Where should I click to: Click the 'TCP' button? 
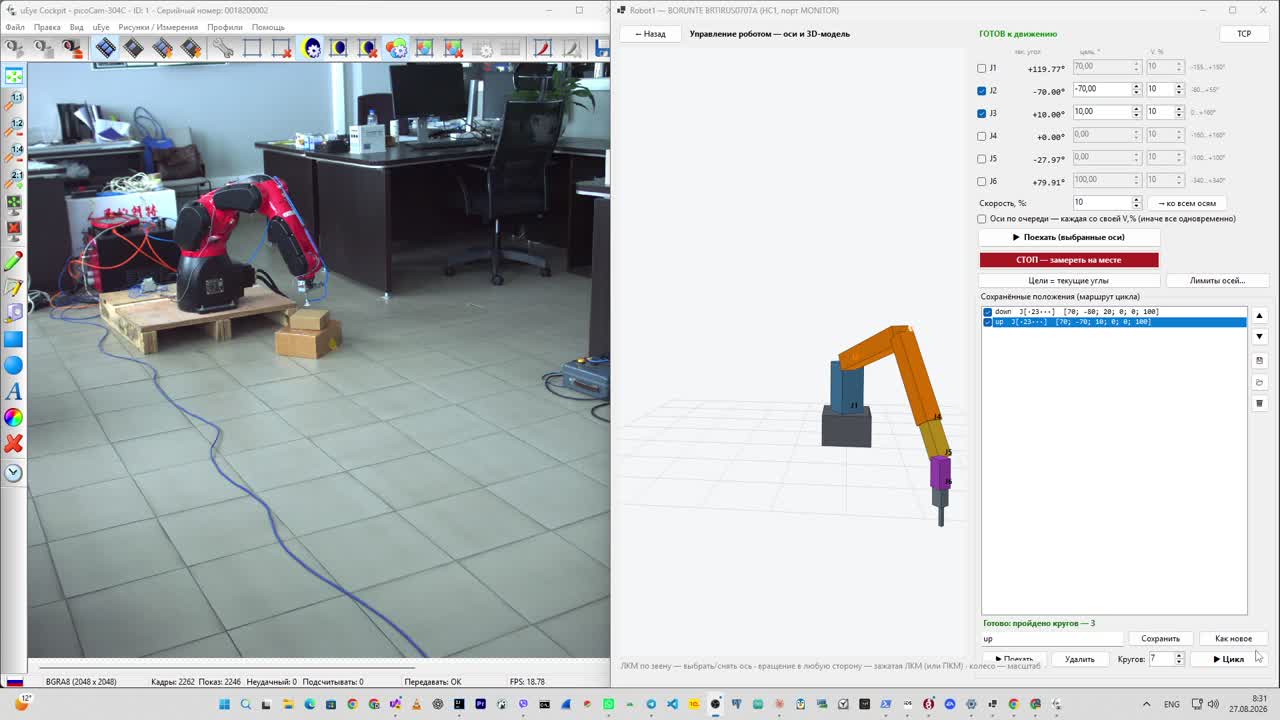1244,33
